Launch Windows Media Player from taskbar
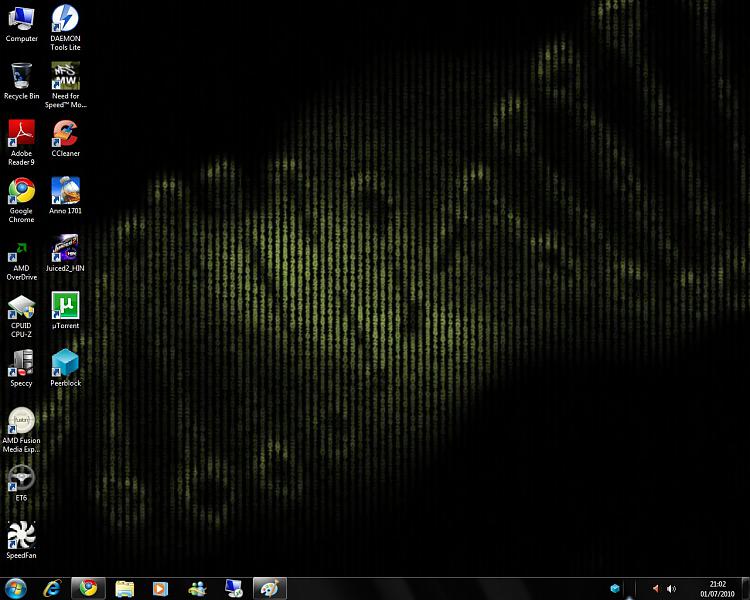Screen dimensions: 750x600 pos(161,589)
